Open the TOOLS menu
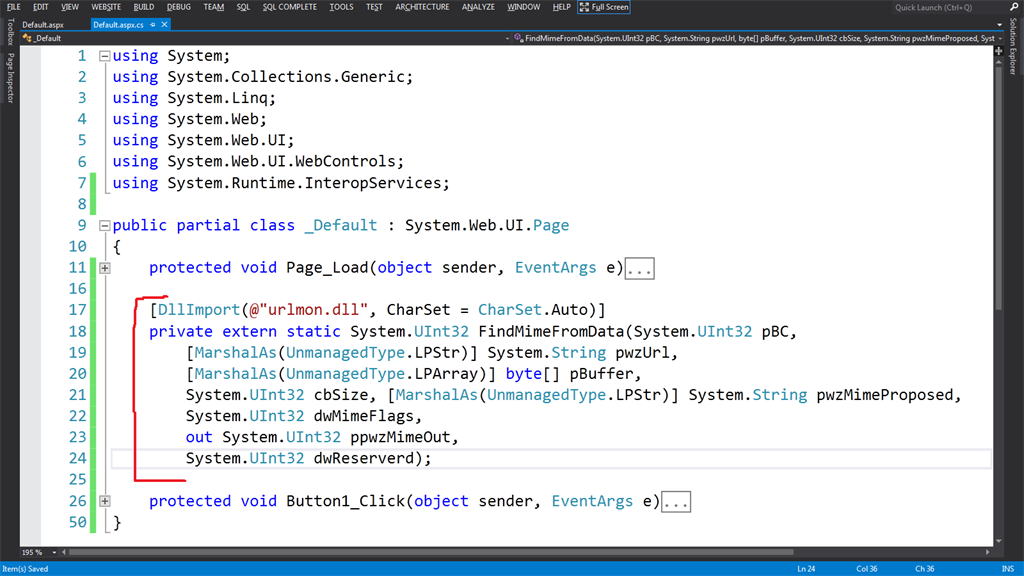 click(x=341, y=7)
